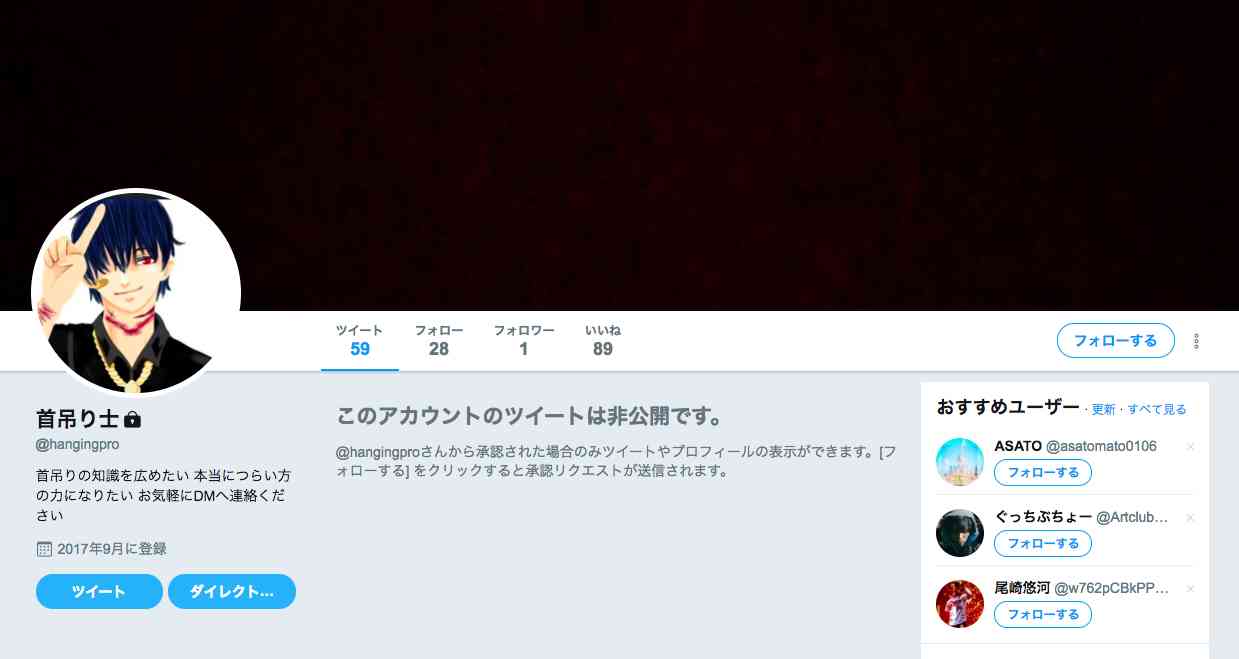Screen dimensions: 1239x659
Task: Remove 尾崎悠河 from the suggestions list
Action: [1190, 590]
